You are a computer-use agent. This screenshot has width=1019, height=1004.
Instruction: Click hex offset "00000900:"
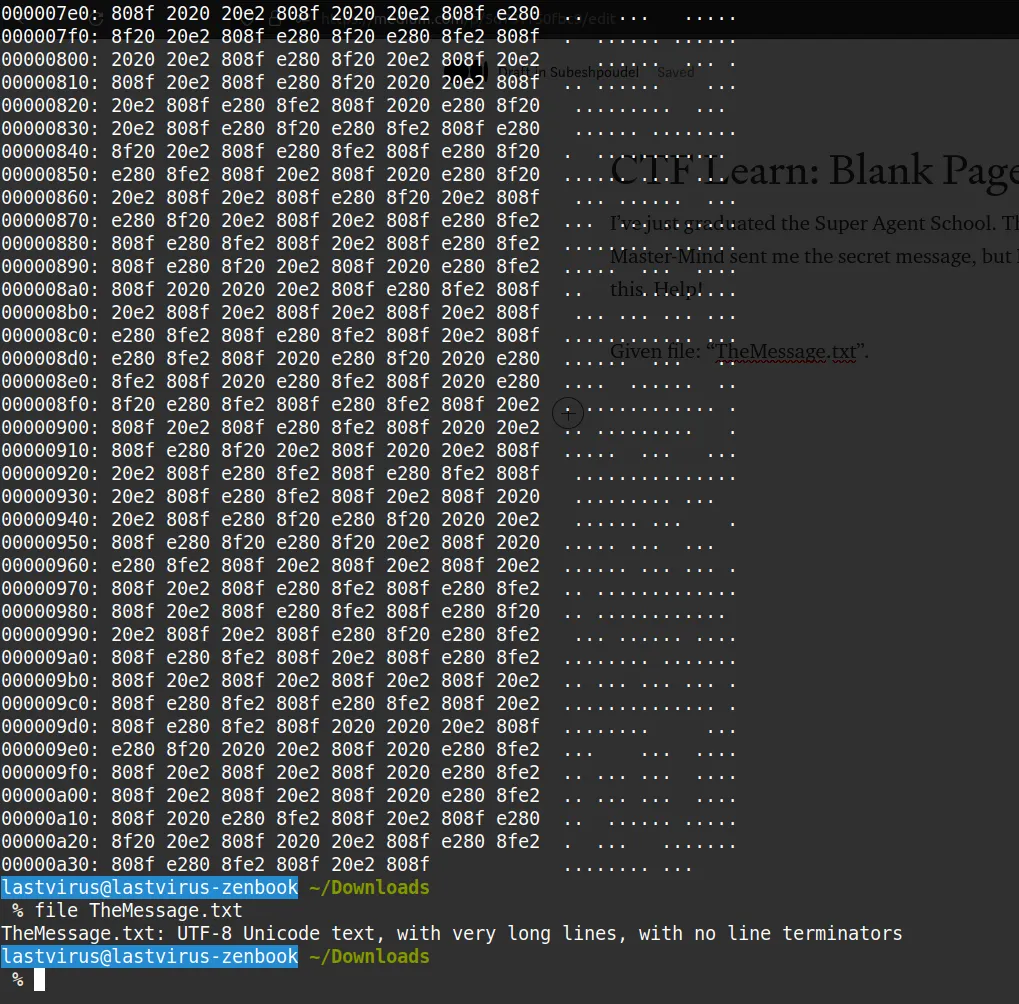click(x=50, y=427)
